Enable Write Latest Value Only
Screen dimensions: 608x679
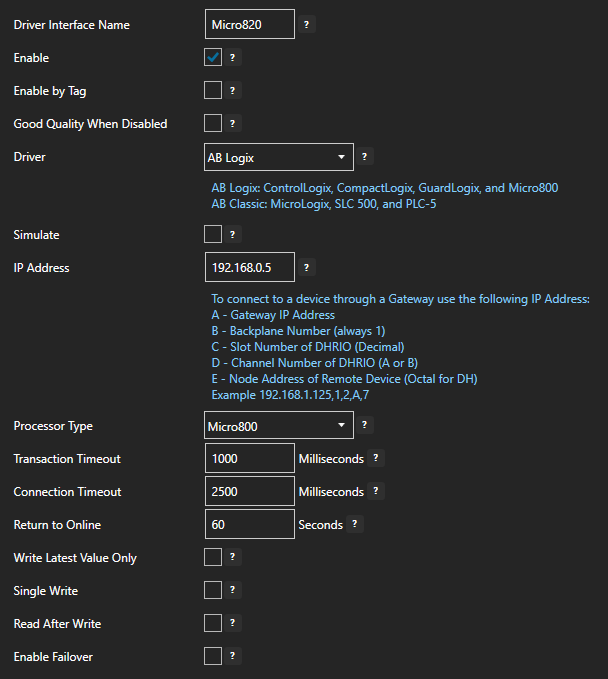click(x=213, y=557)
